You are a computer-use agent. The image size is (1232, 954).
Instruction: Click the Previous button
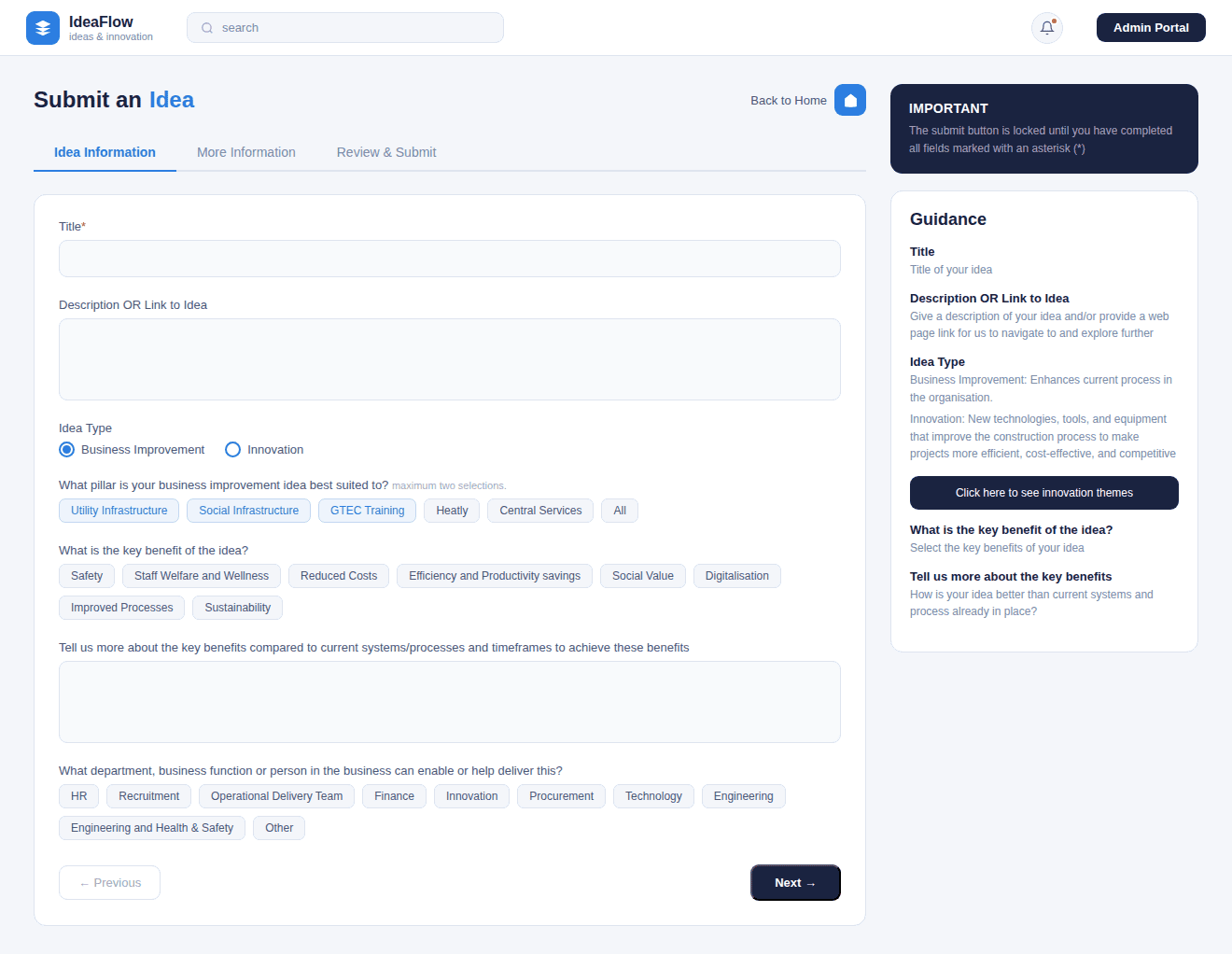pos(110,883)
